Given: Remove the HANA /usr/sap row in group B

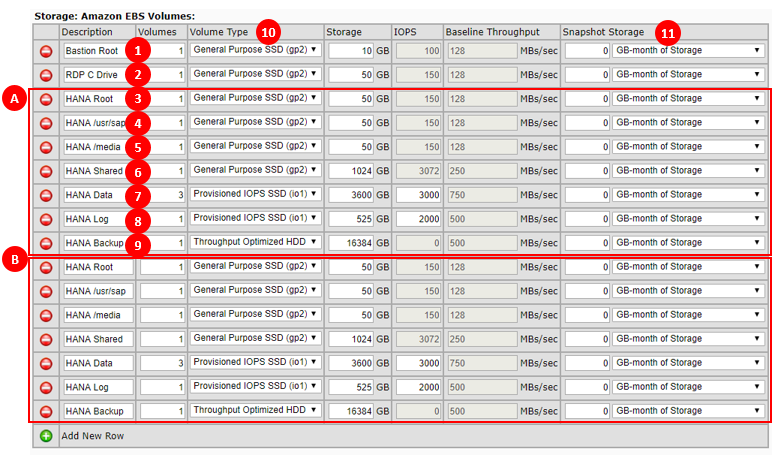Looking at the screenshot, I should [46, 291].
